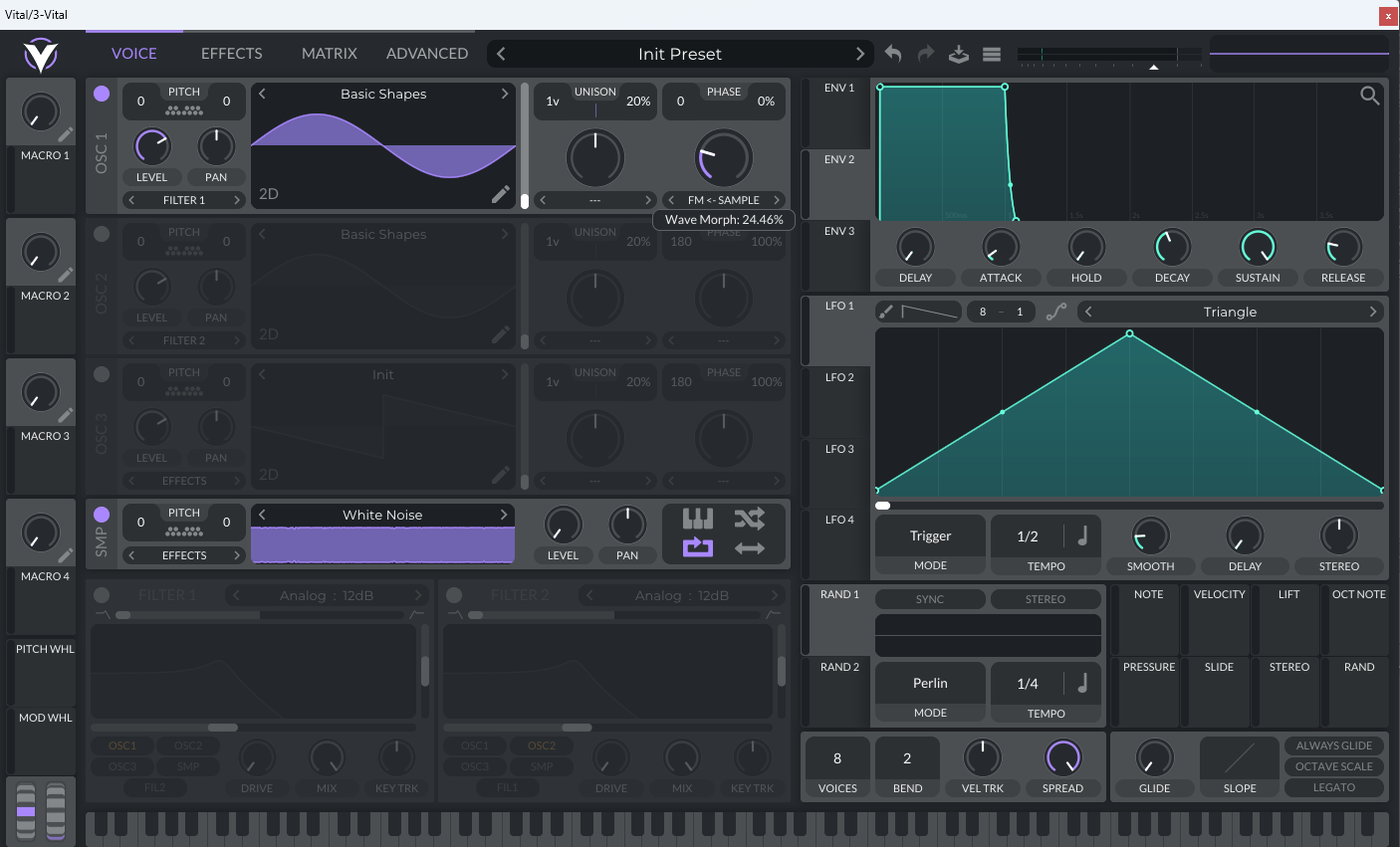Switch to the EFFECTS tab
The width and height of the screenshot is (1400, 847).
point(232,54)
